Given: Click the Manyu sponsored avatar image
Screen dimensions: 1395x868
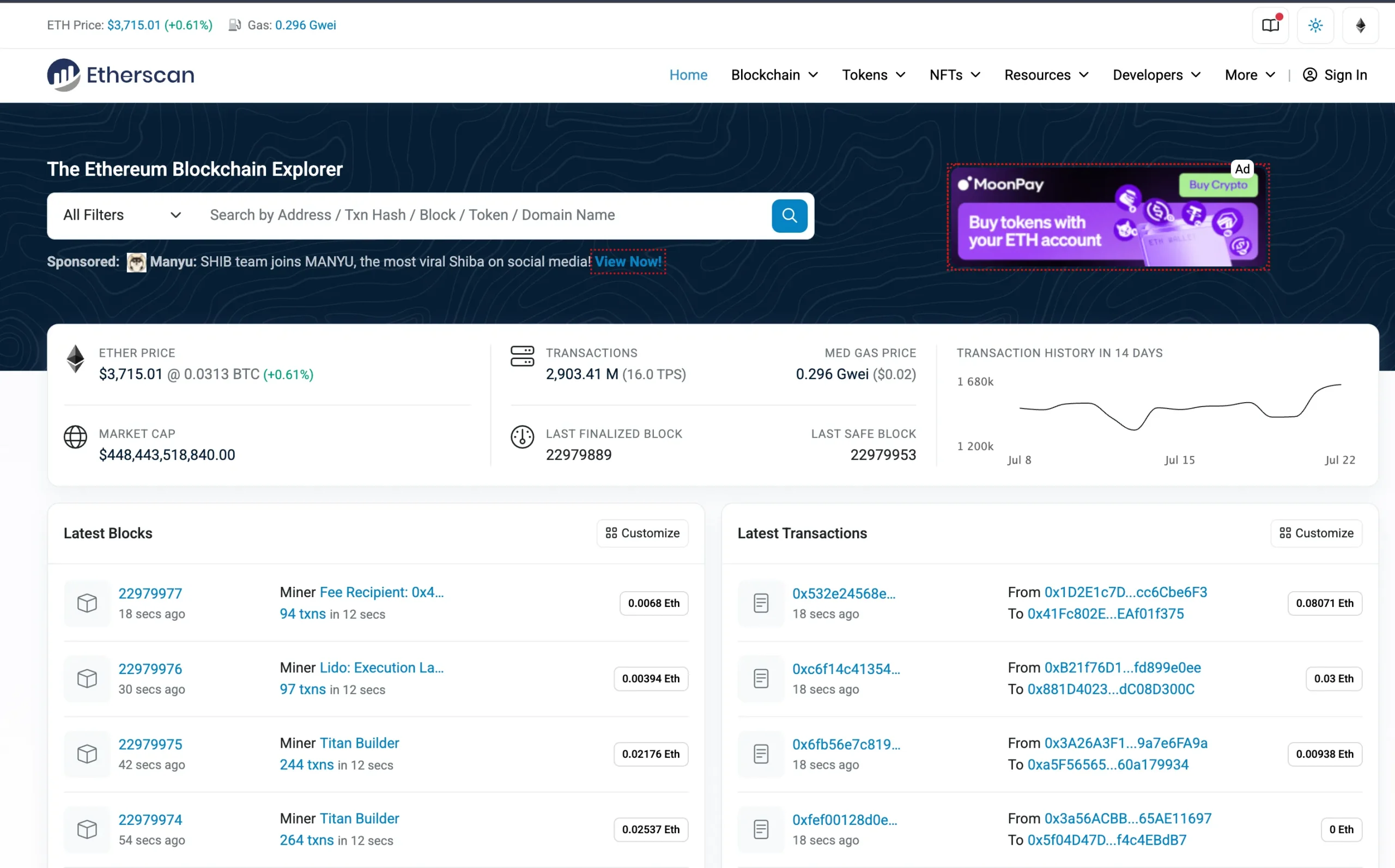Looking at the screenshot, I should point(136,262).
